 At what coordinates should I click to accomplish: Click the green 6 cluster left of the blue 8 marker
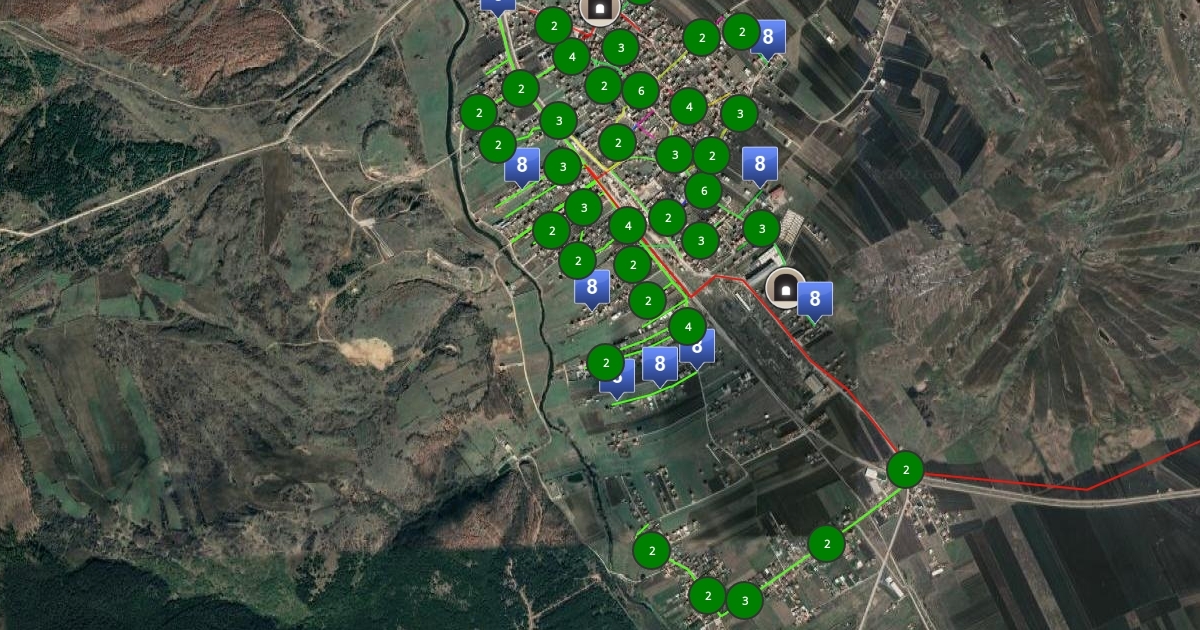click(x=704, y=190)
